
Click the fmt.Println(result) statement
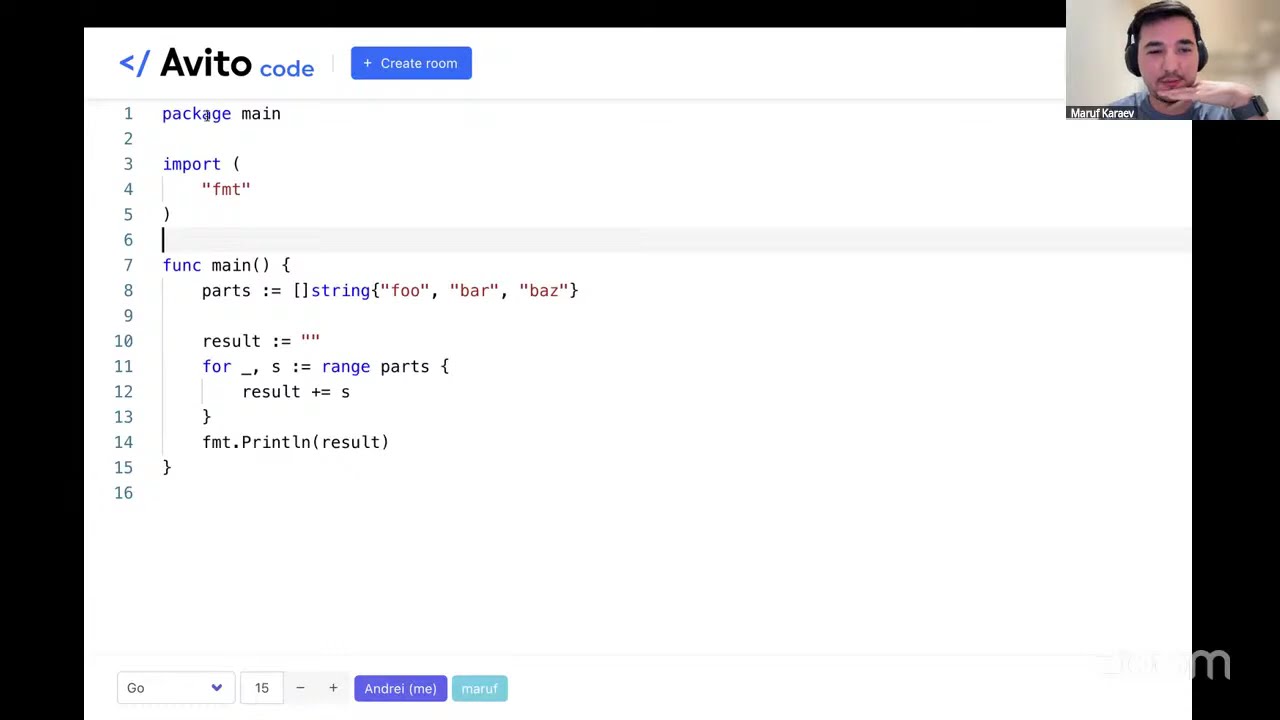coord(295,442)
